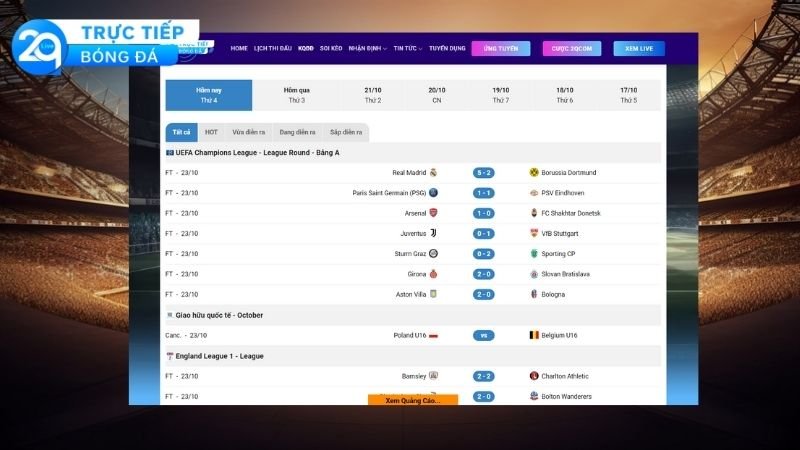Open England League 1 - League header

413,356
